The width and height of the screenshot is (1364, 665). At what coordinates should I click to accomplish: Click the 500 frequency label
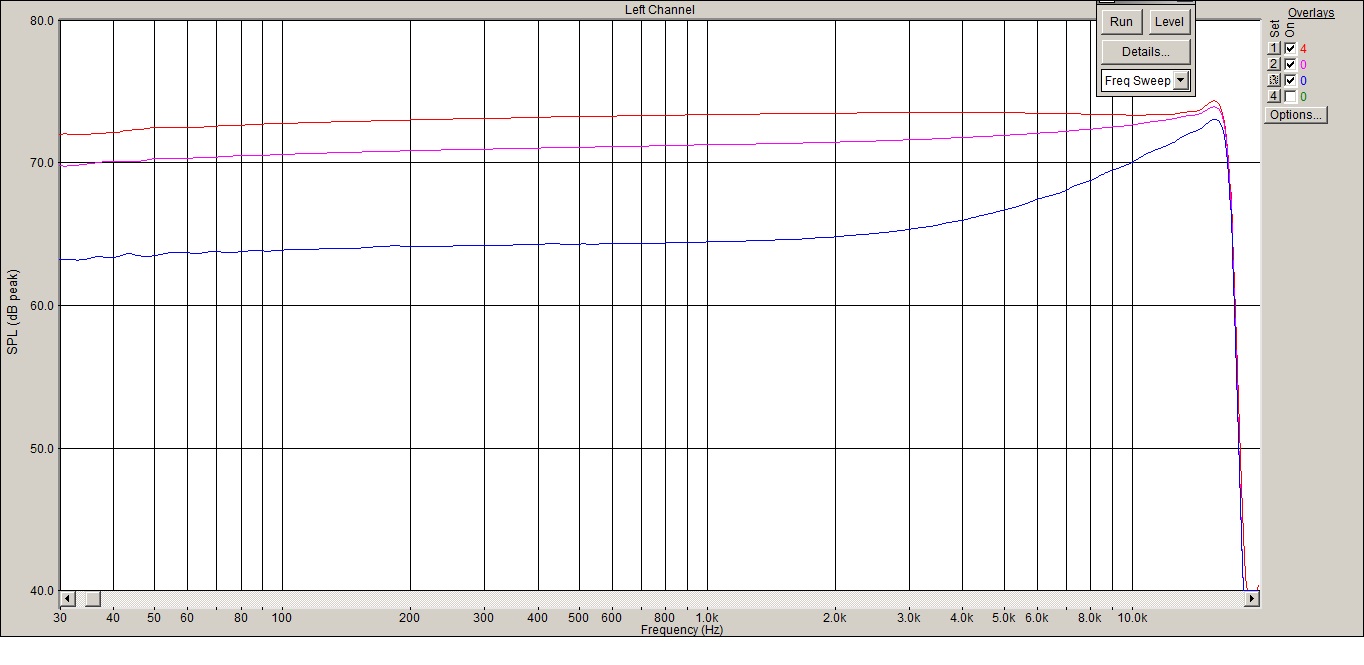(579, 618)
